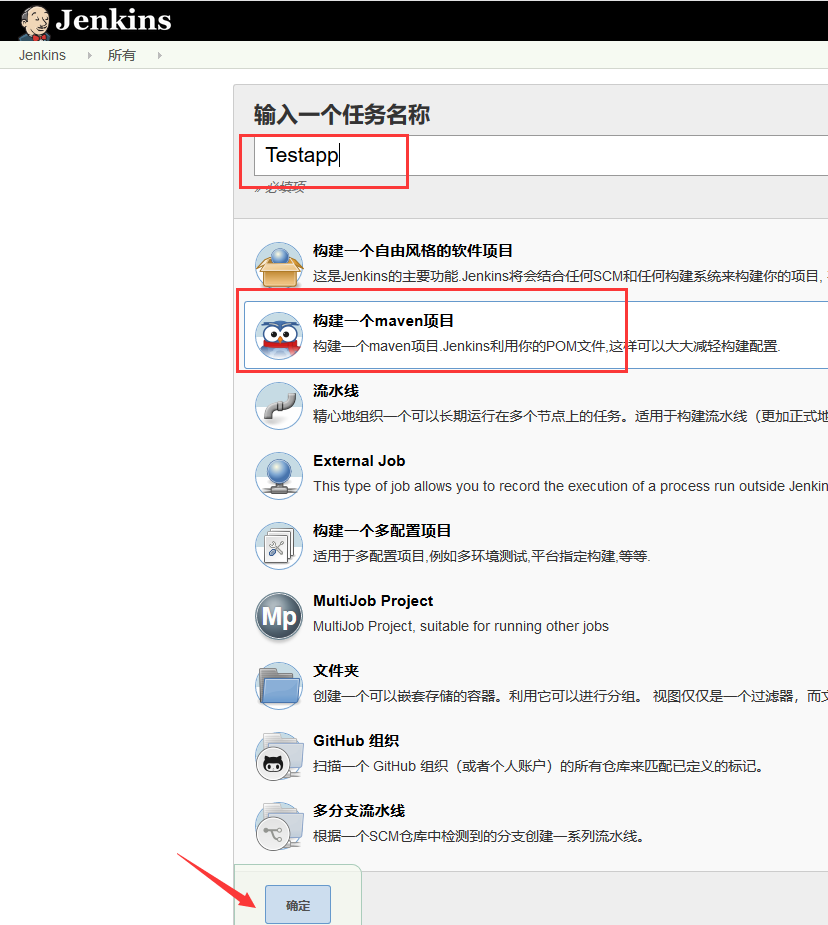Open the 所有 breadcrumb link
The height and width of the screenshot is (925, 828).
tap(121, 55)
